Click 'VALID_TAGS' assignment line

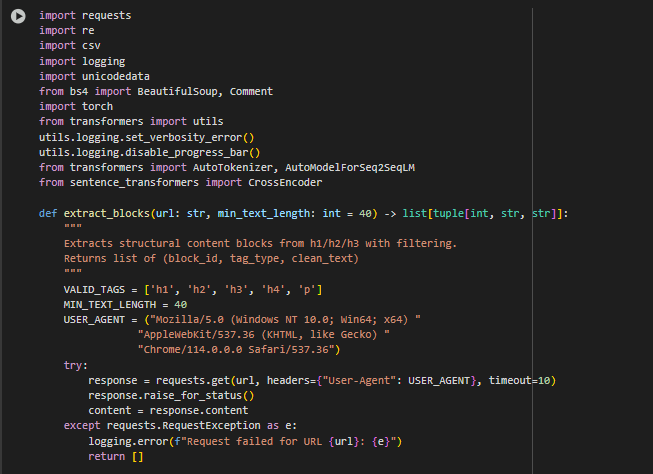pos(193,289)
